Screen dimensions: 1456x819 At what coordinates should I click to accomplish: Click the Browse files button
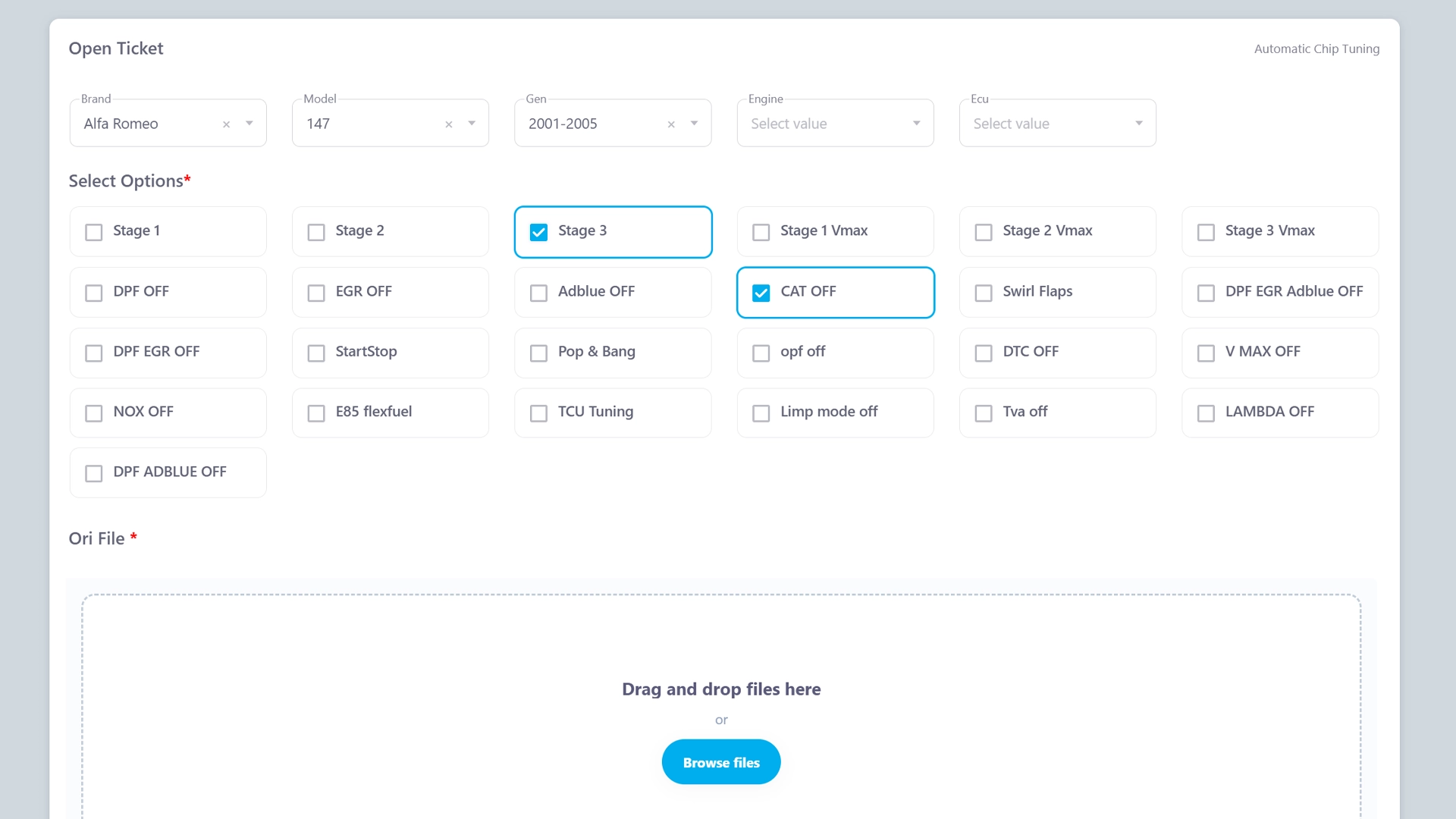tap(721, 762)
